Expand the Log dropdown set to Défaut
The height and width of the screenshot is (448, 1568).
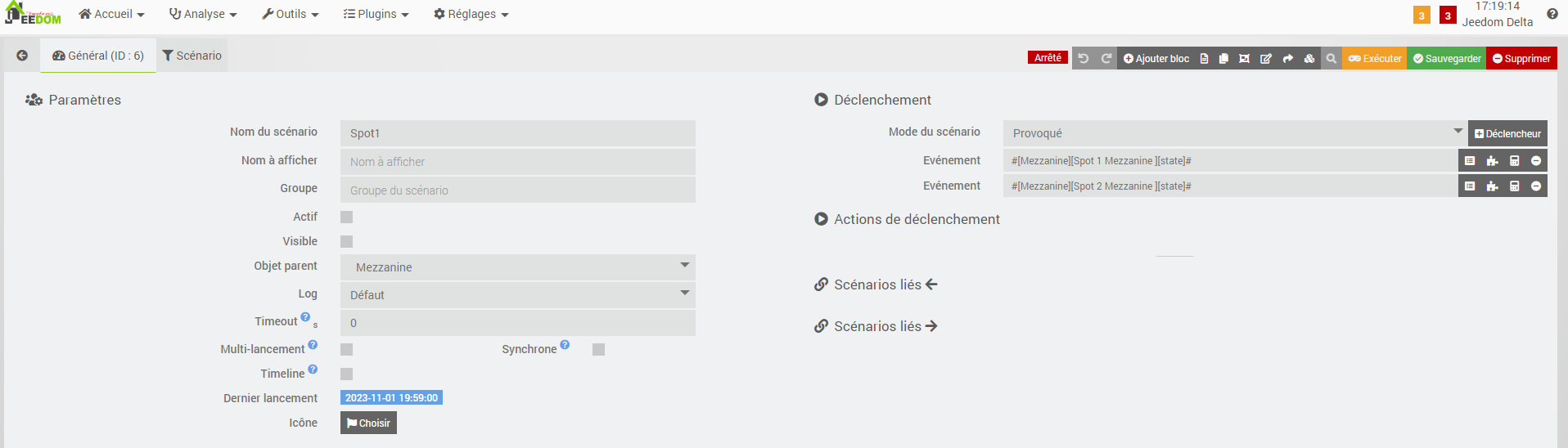point(518,295)
